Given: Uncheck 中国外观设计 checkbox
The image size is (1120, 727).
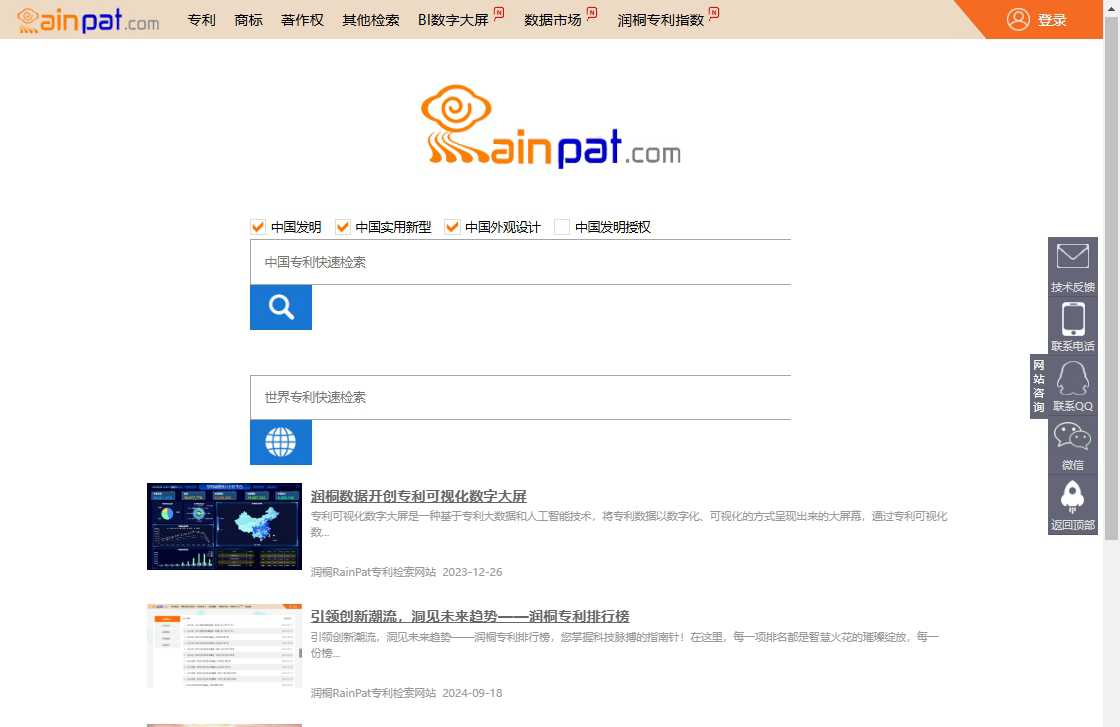Looking at the screenshot, I should [451, 227].
